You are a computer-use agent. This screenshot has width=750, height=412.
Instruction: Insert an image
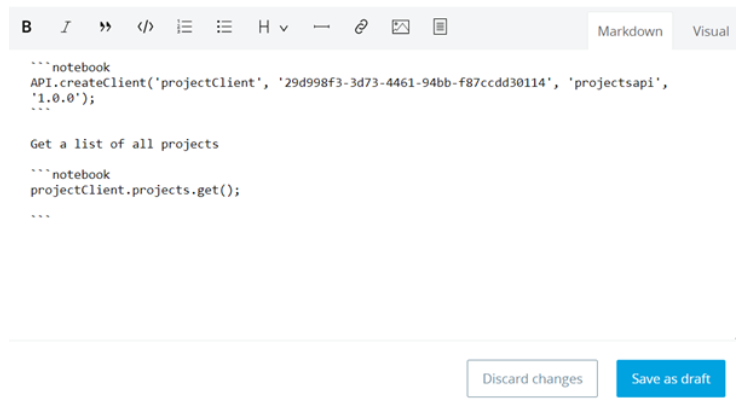click(x=400, y=28)
